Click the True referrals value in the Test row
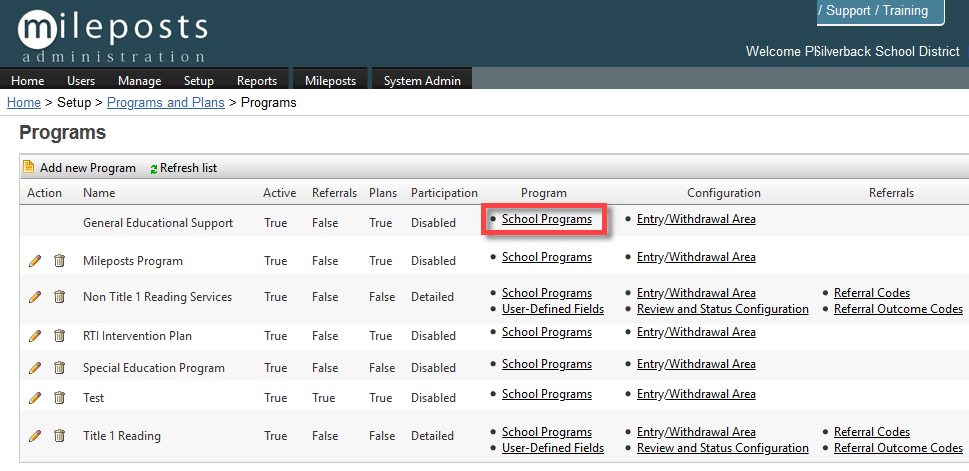969x471 pixels. (x=324, y=398)
